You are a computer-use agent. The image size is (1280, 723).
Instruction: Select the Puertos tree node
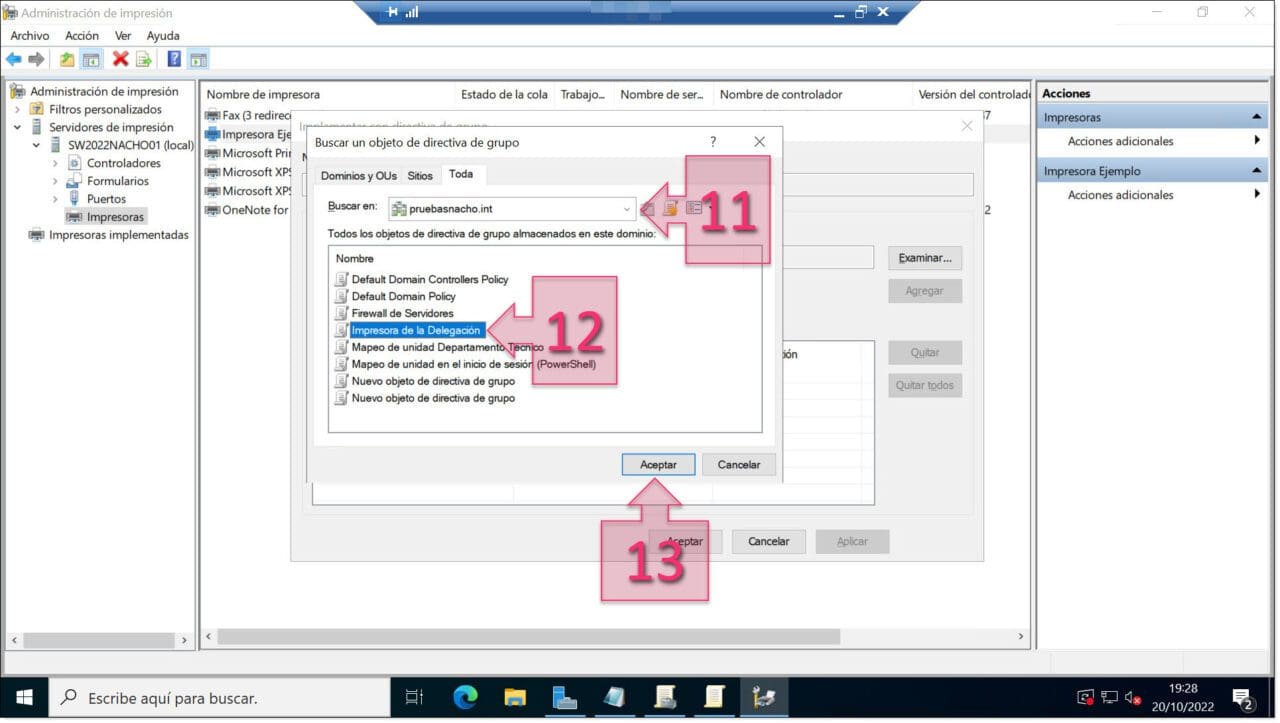[107, 199]
